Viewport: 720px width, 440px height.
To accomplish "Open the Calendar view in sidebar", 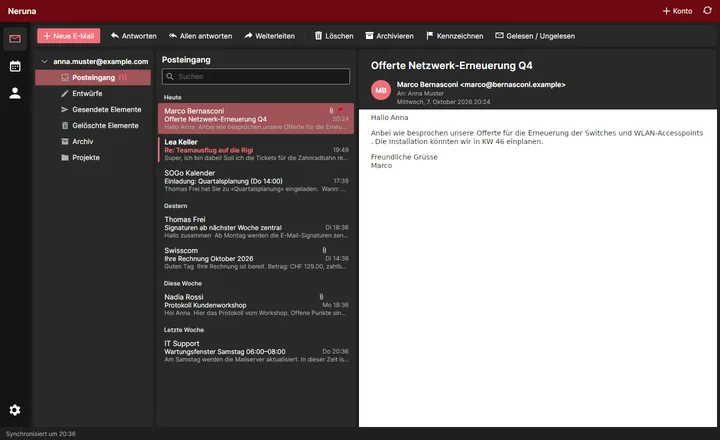I will [15, 66].
